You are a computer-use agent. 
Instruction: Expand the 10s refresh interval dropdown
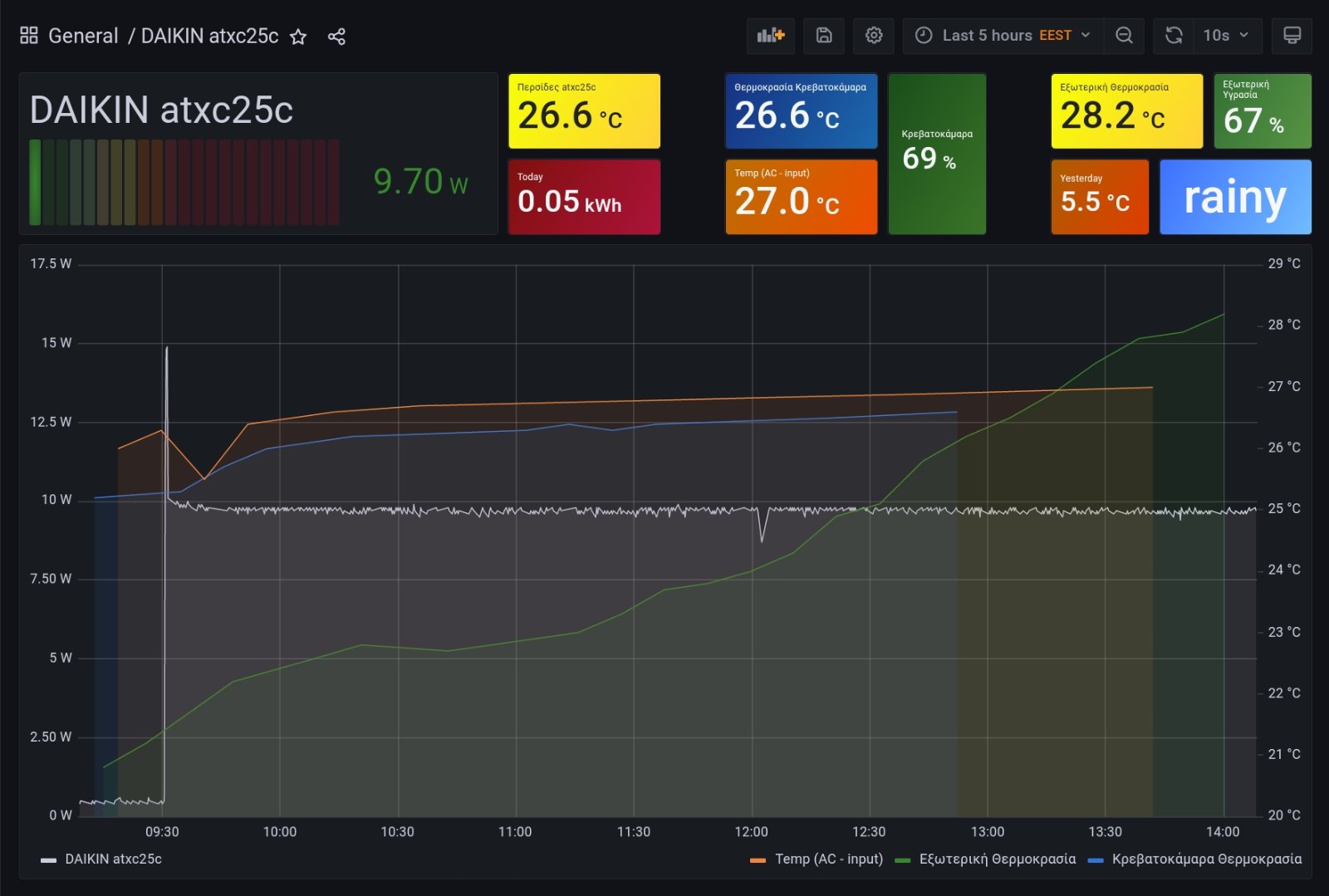tap(1227, 36)
